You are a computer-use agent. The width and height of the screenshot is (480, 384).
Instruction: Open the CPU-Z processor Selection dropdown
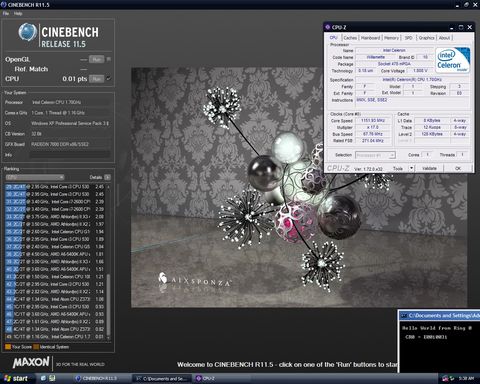tap(375, 155)
